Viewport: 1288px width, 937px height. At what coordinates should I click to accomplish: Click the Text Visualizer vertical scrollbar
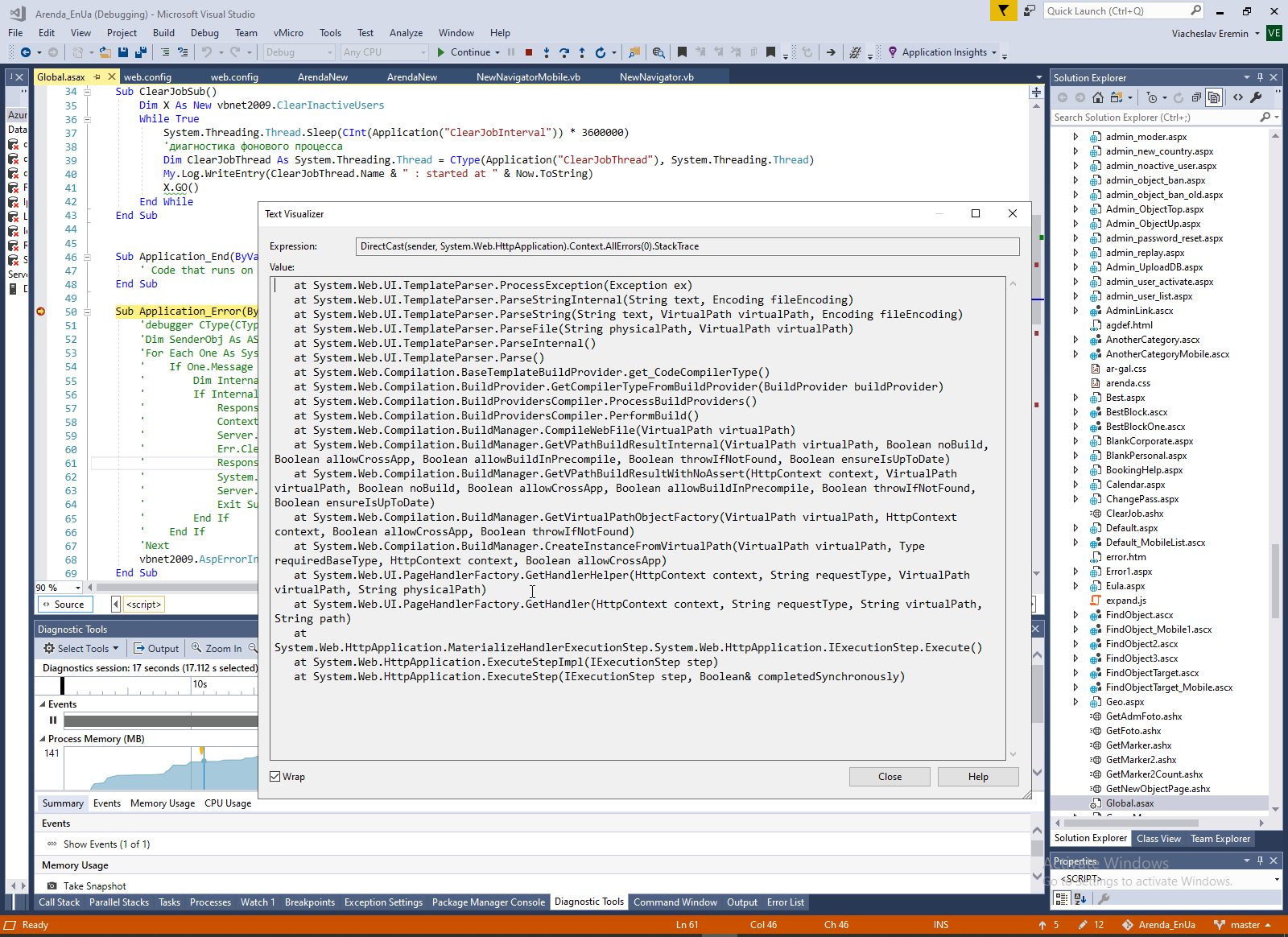click(1013, 518)
